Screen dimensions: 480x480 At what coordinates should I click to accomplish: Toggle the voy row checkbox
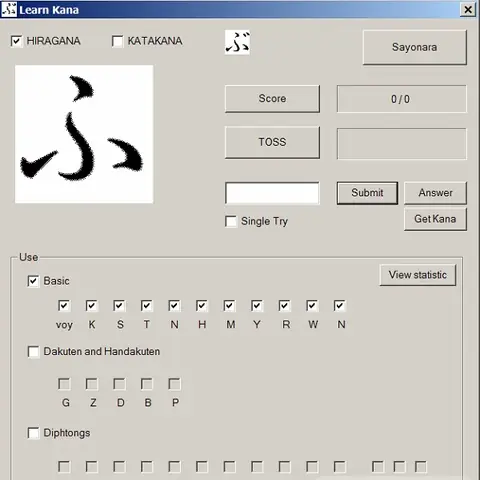point(64,306)
